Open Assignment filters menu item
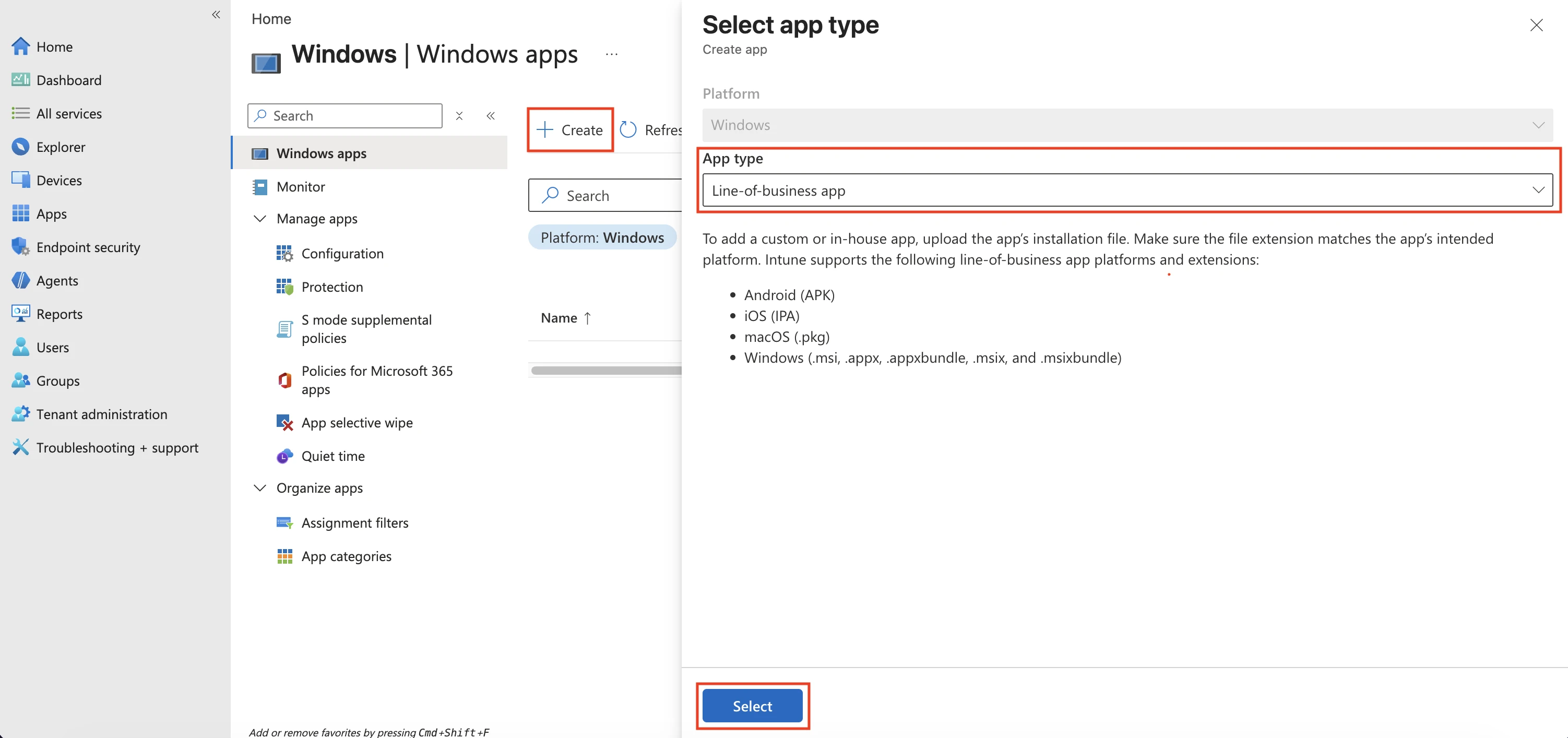 355,522
